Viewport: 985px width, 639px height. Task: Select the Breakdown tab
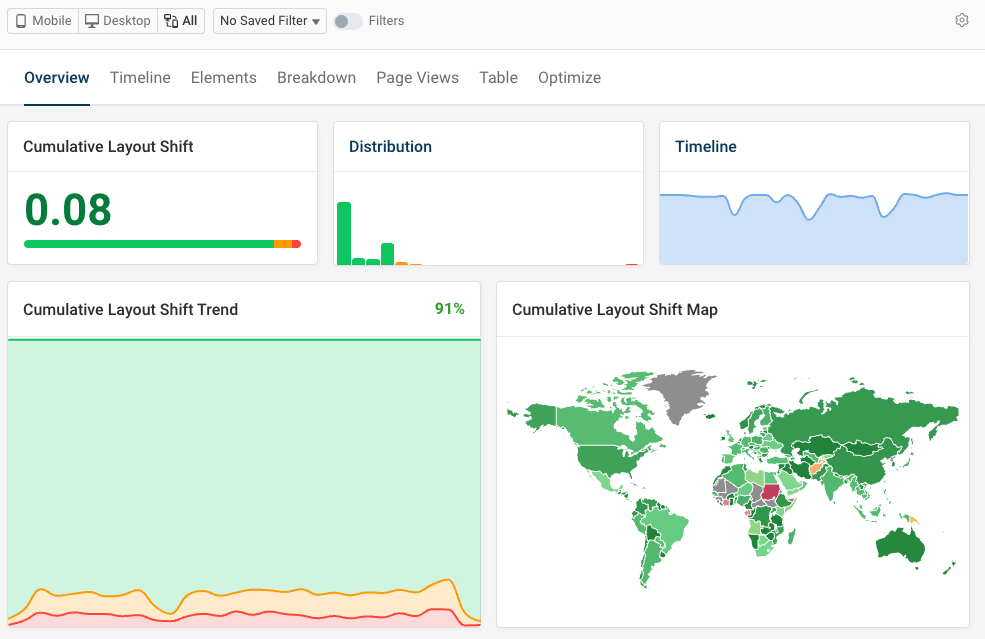(x=316, y=77)
